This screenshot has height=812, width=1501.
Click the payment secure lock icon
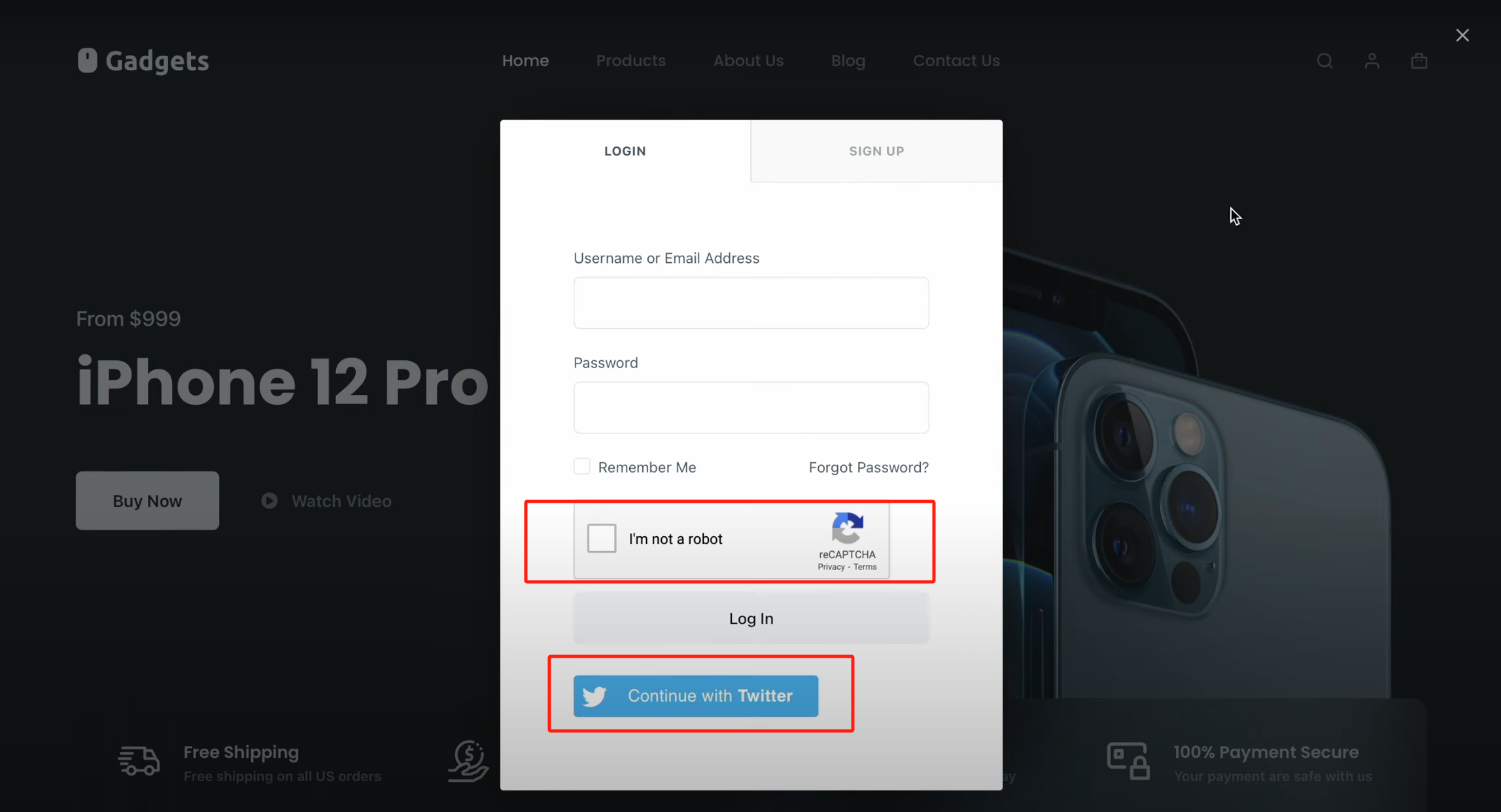[1128, 761]
